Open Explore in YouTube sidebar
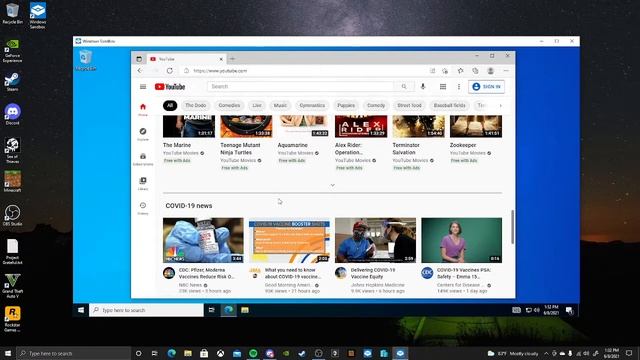This screenshot has height=360, width=640. (x=143, y=134)
